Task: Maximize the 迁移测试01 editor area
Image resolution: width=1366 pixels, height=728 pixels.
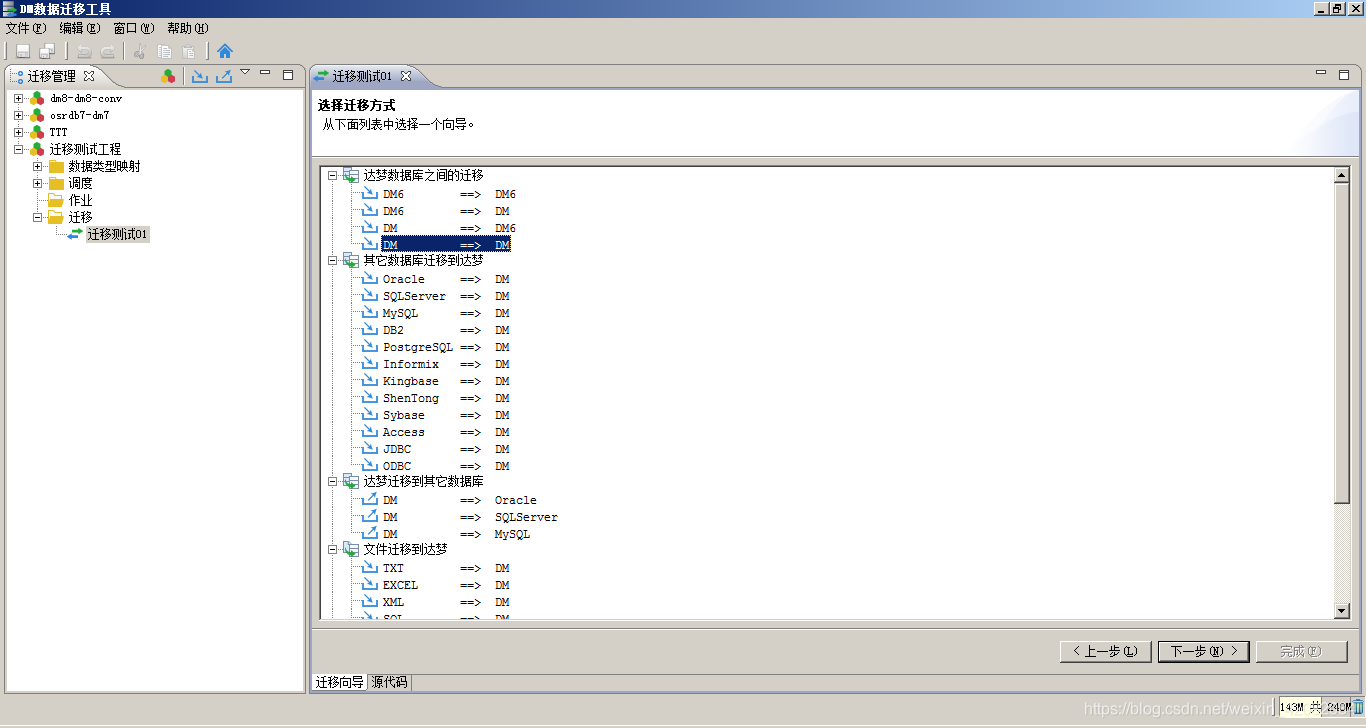Action: [x=1345, y=74]
